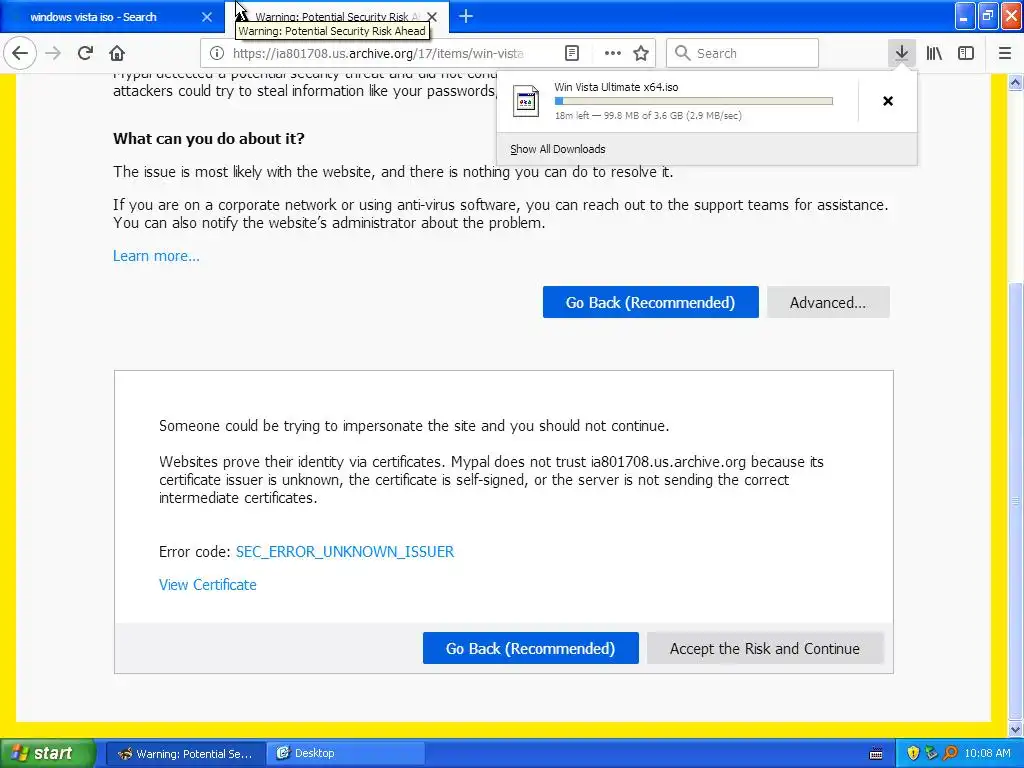Minimize the browser window
Image resolution: width=1024 pixels, height=768 pixels.
965,16
